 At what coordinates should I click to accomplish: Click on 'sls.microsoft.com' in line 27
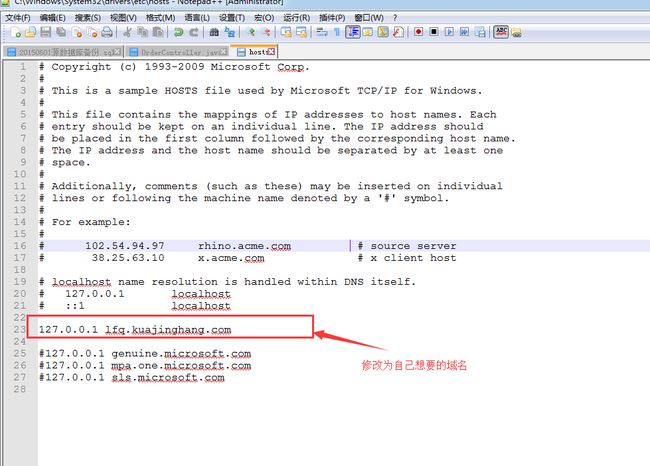(x=168, y=378)
